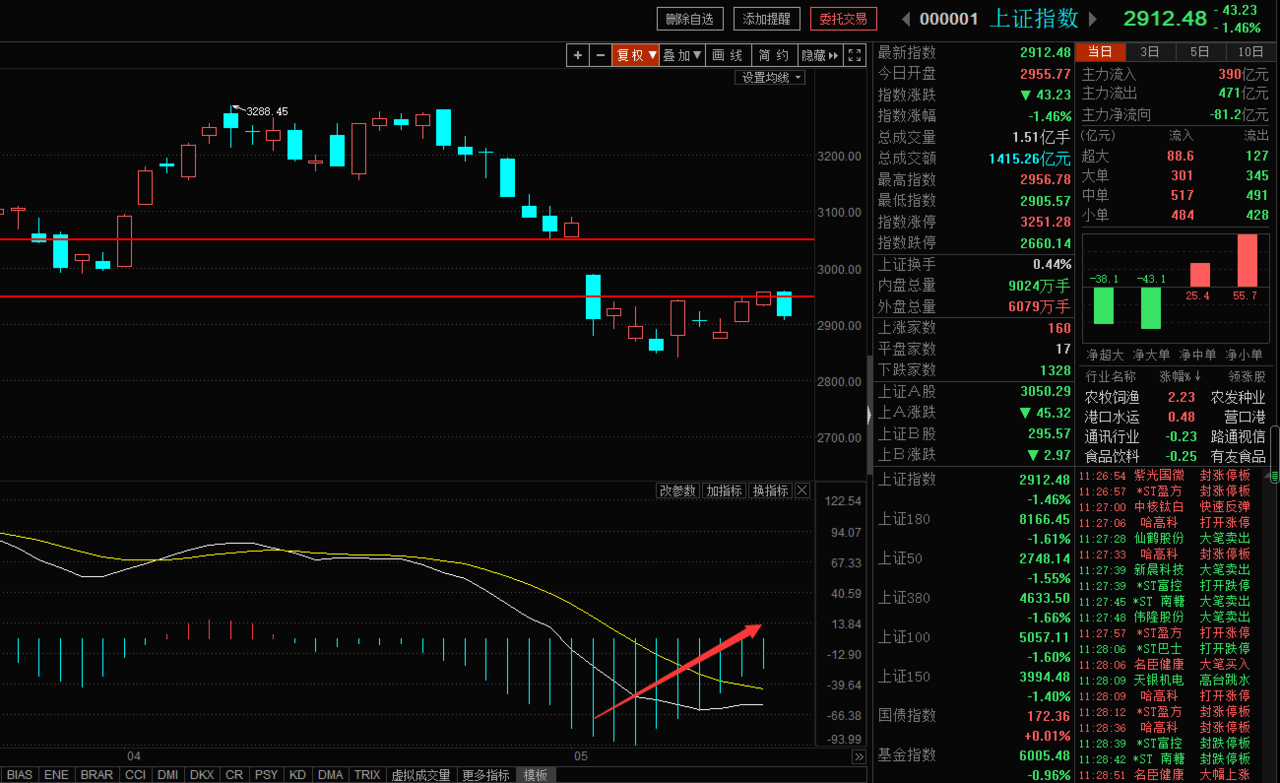Toggle fullscreen chart icon
This screenshot has height=783, width=1280.
854,56
